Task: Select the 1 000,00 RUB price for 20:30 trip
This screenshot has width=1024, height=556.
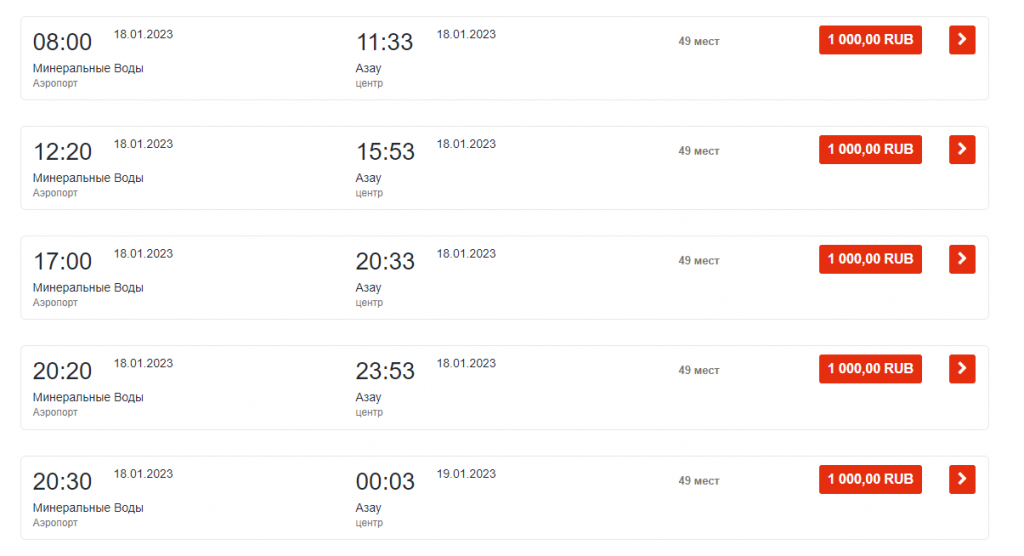Action: 871,480
